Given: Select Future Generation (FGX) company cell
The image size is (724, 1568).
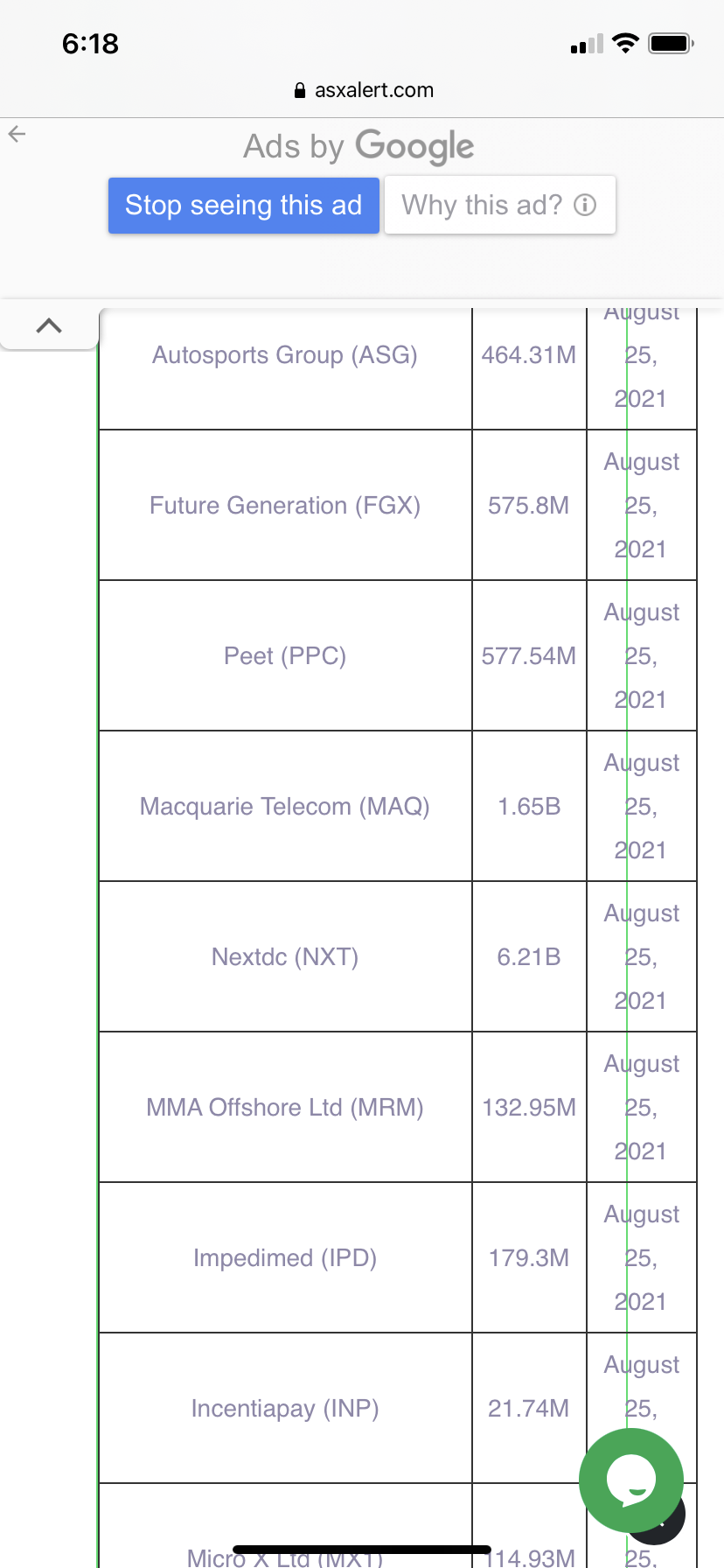Looking at the screenshot, I should coord(285,506).
